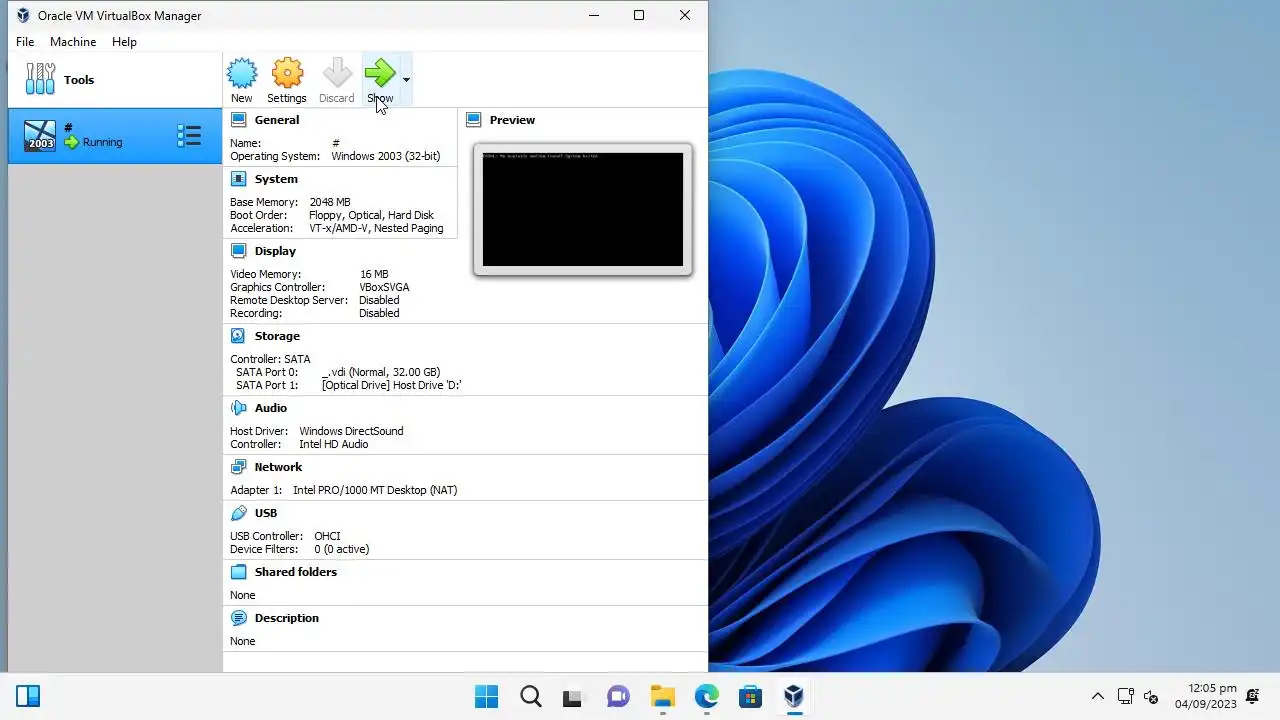Screen dimensions: 1280x720
Task: Click the Display section icon
Action: click(x=238, y=251)
